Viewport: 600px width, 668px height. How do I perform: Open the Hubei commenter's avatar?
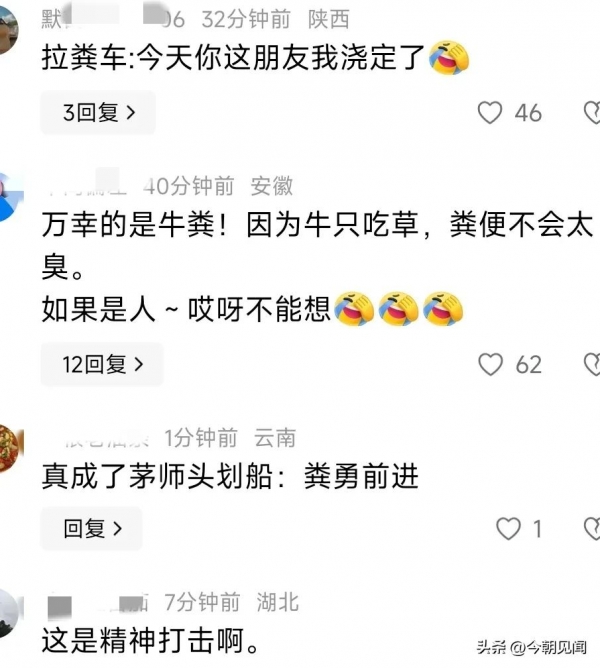(x=10, y=613)
